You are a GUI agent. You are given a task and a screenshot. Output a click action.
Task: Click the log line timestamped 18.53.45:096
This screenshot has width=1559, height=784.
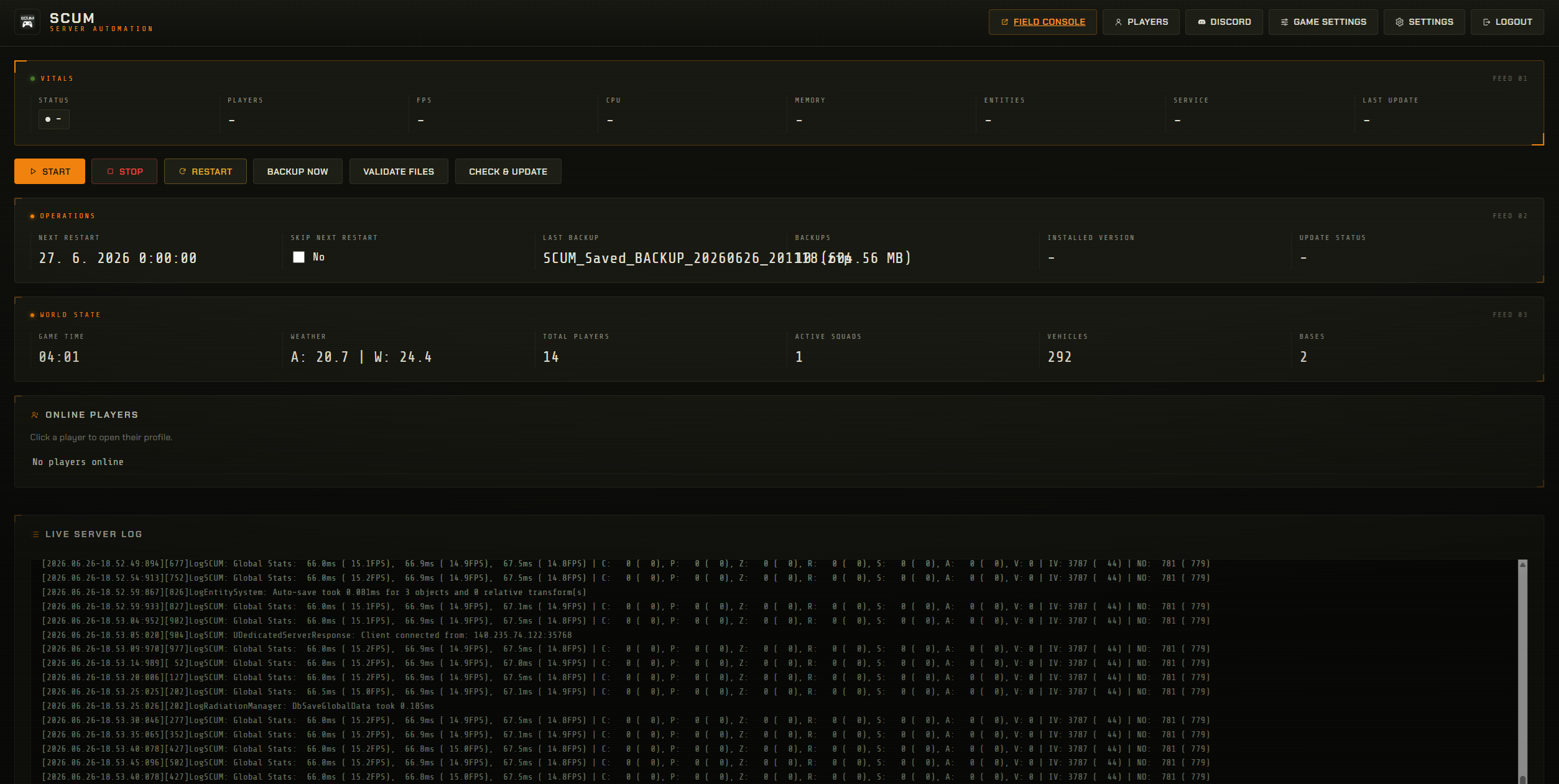tap(626, 763)
